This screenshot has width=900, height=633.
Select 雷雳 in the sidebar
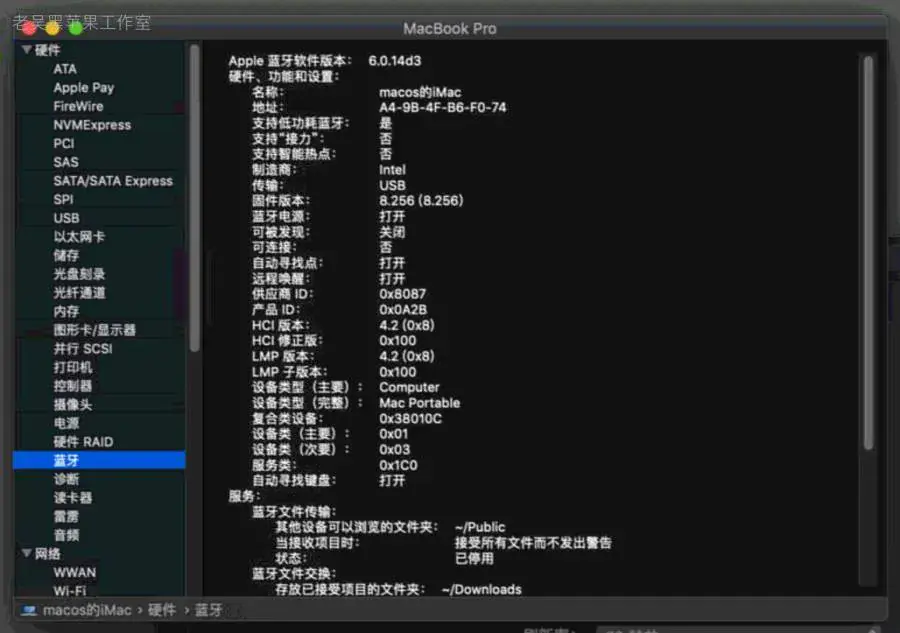[66, 517]
